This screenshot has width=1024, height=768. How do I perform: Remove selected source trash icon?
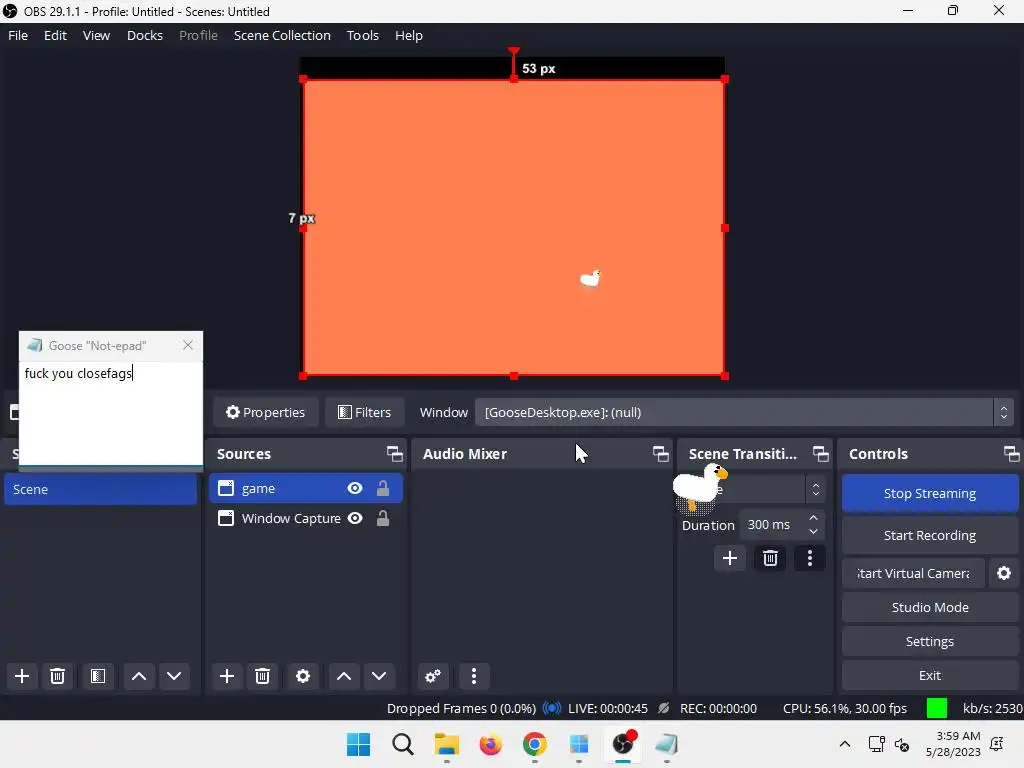[x=263, y=676]
